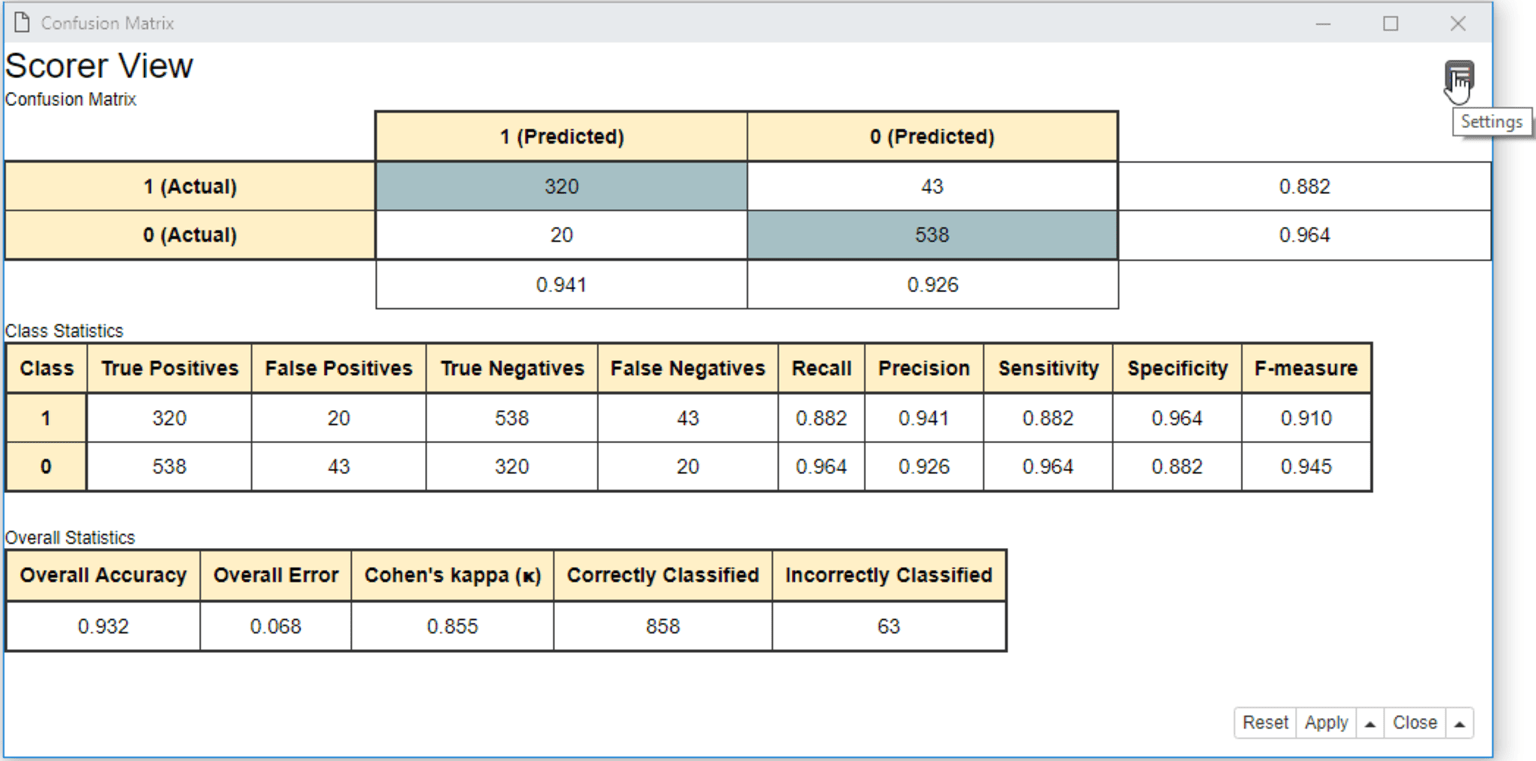Click 0.964 at end of 0 (Actual) row
1536x761 pixels.
coord(1304,235)
